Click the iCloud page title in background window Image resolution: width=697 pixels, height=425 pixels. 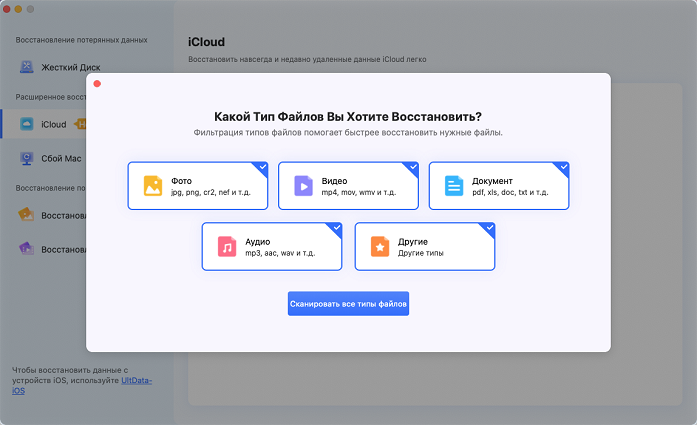[x=206, y=42]
